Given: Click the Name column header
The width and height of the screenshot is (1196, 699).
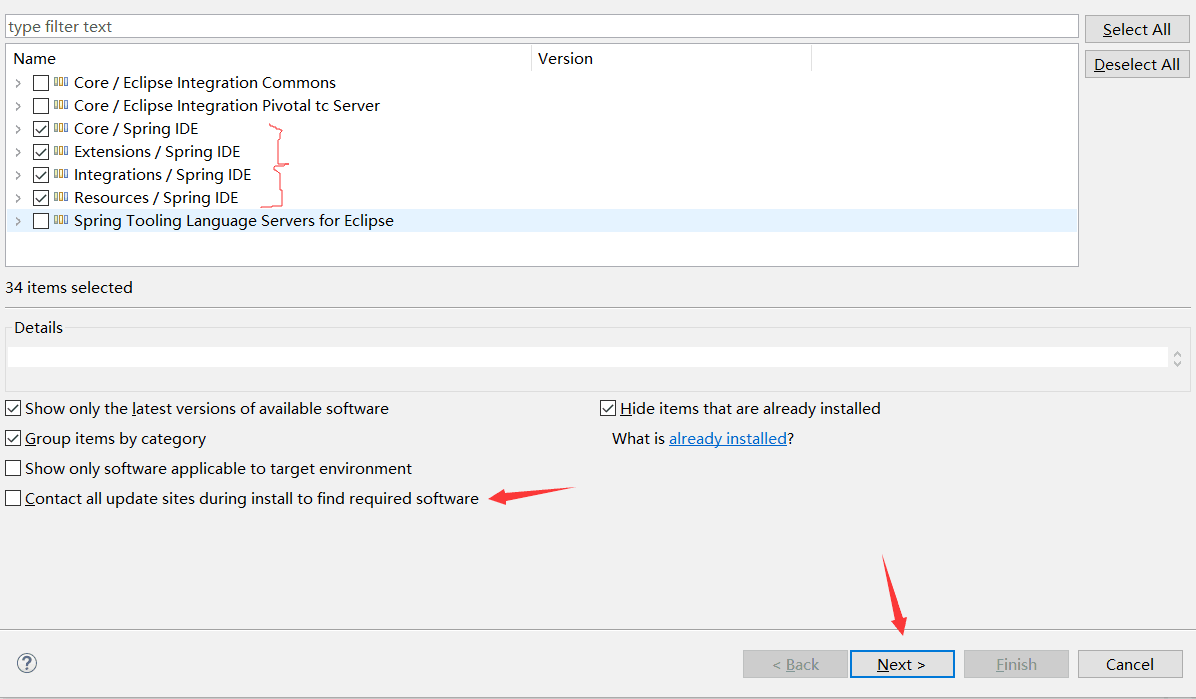Looking at the screenshot, I should point(268,59).
